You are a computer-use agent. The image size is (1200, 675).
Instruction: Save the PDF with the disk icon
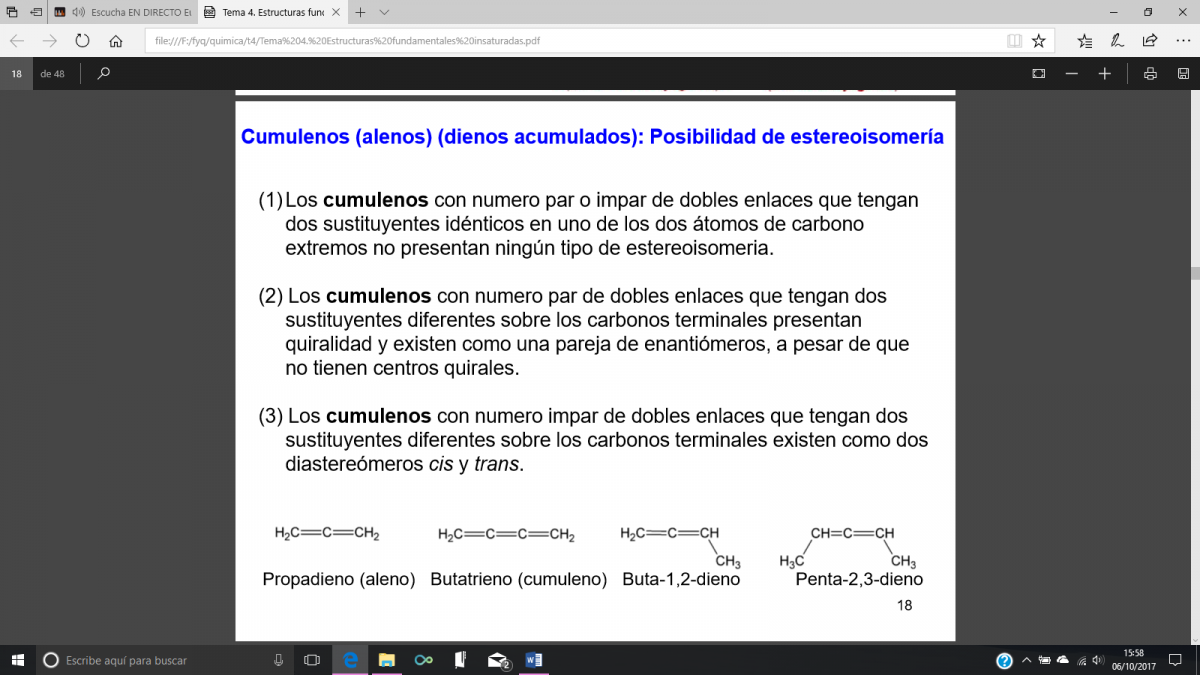(x=1183, y=73)
